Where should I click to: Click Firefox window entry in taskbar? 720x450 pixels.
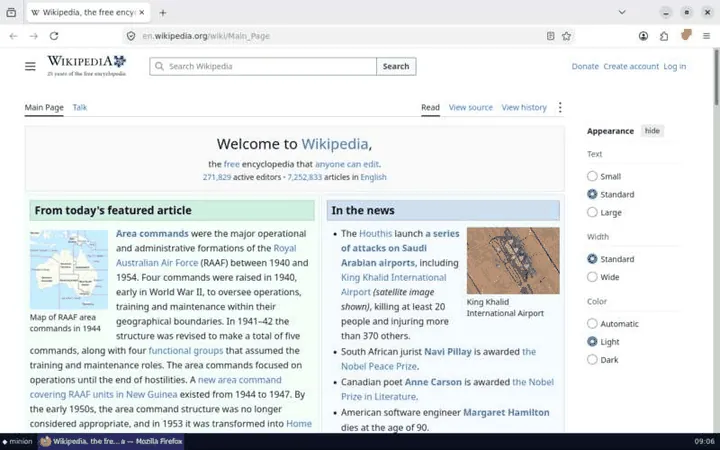[x=111, y=441]
